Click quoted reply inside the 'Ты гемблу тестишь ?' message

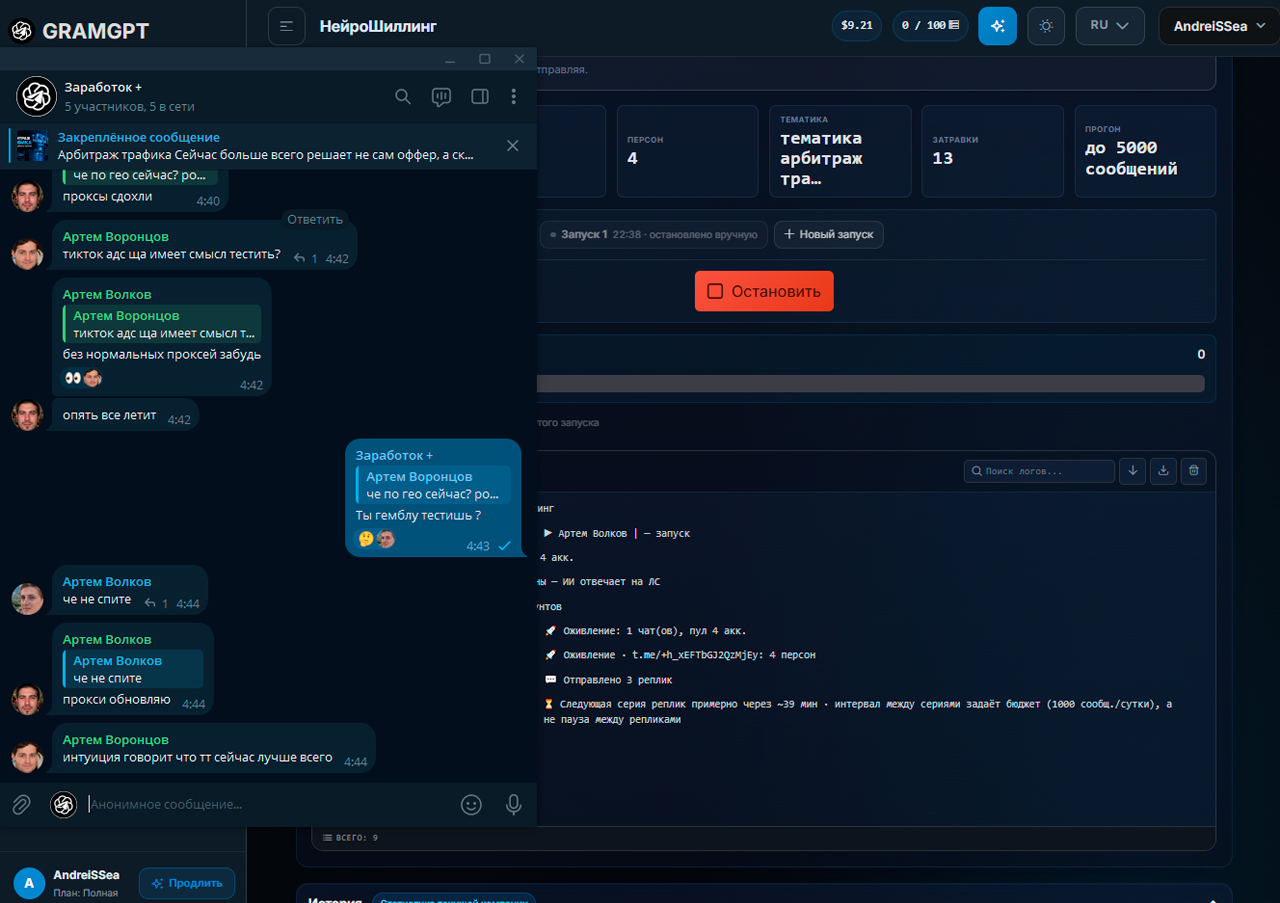tap(433, 485)
